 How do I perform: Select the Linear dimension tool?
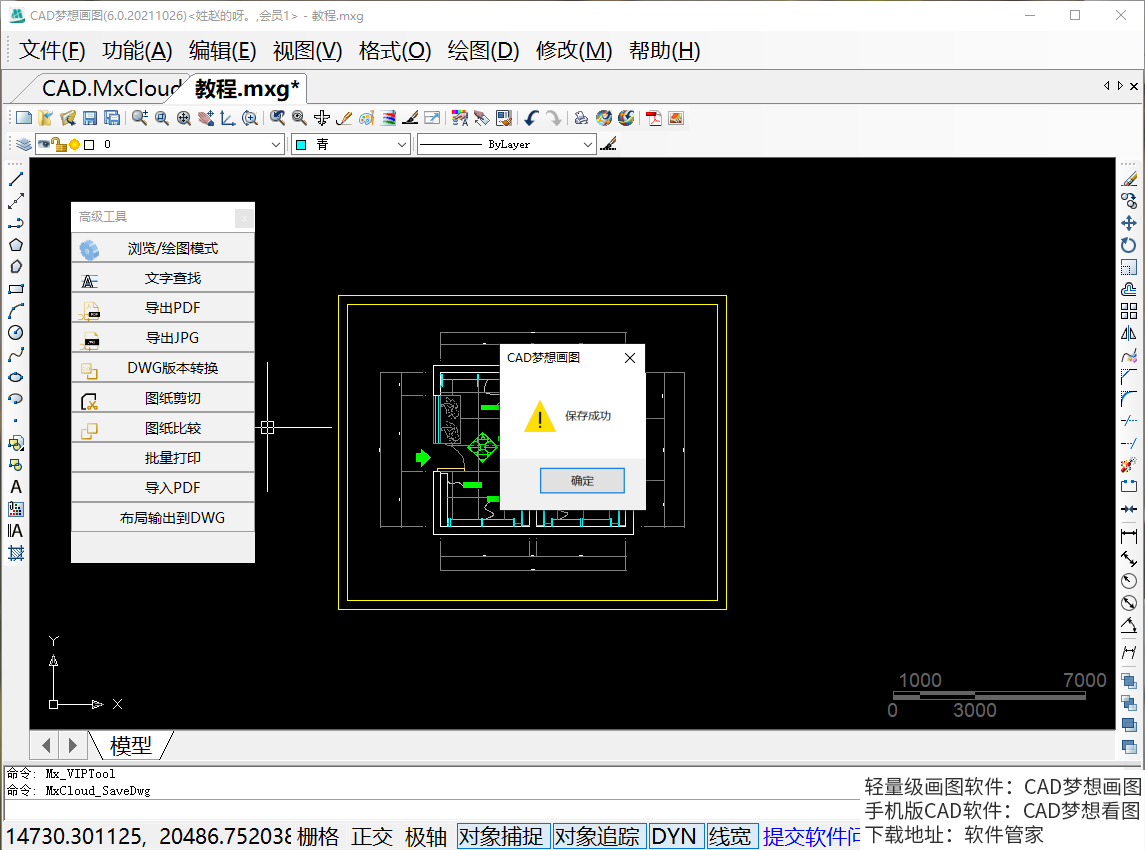(1129, 537)
